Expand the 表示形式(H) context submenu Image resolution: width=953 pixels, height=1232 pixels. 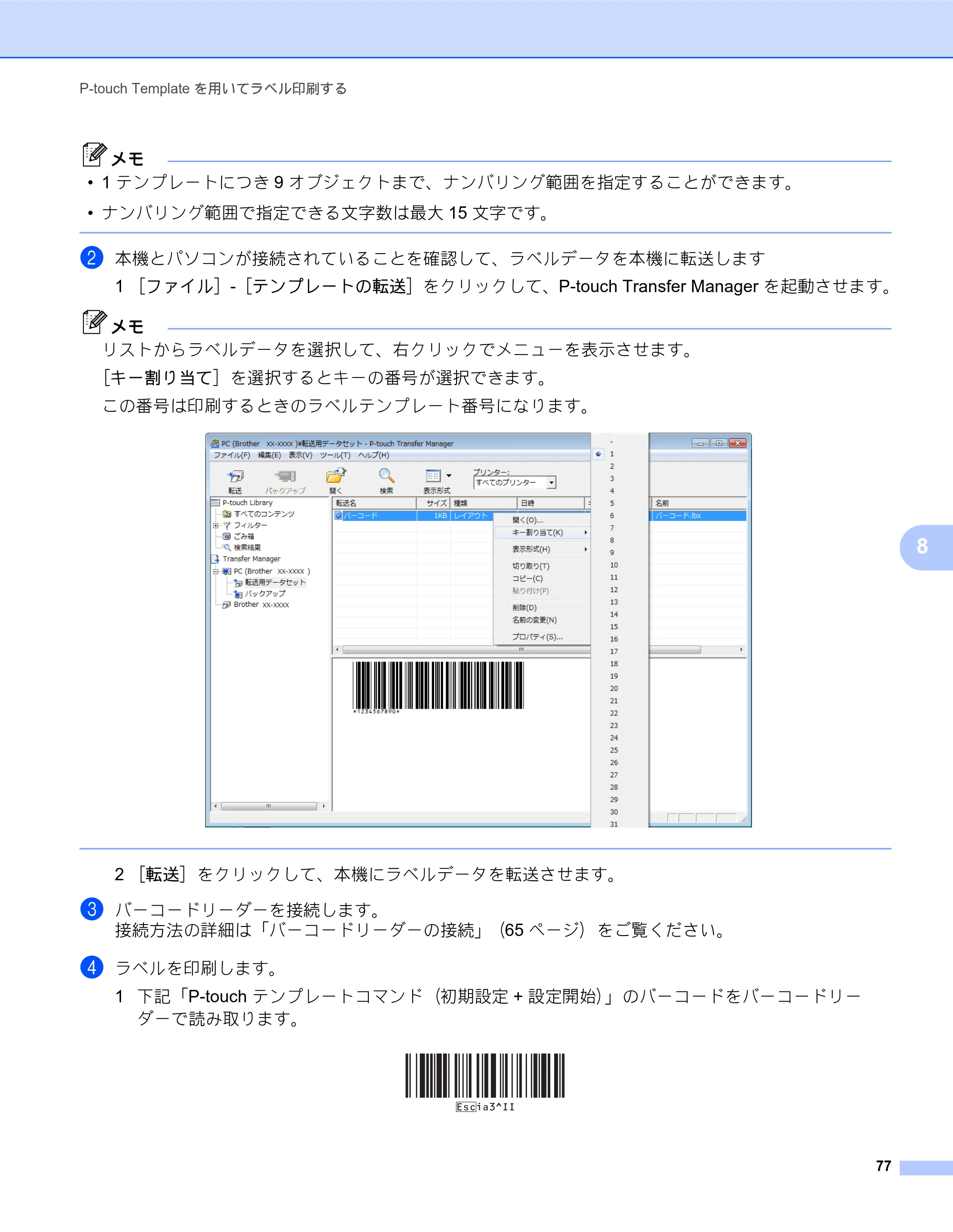(x=542, y=549)
